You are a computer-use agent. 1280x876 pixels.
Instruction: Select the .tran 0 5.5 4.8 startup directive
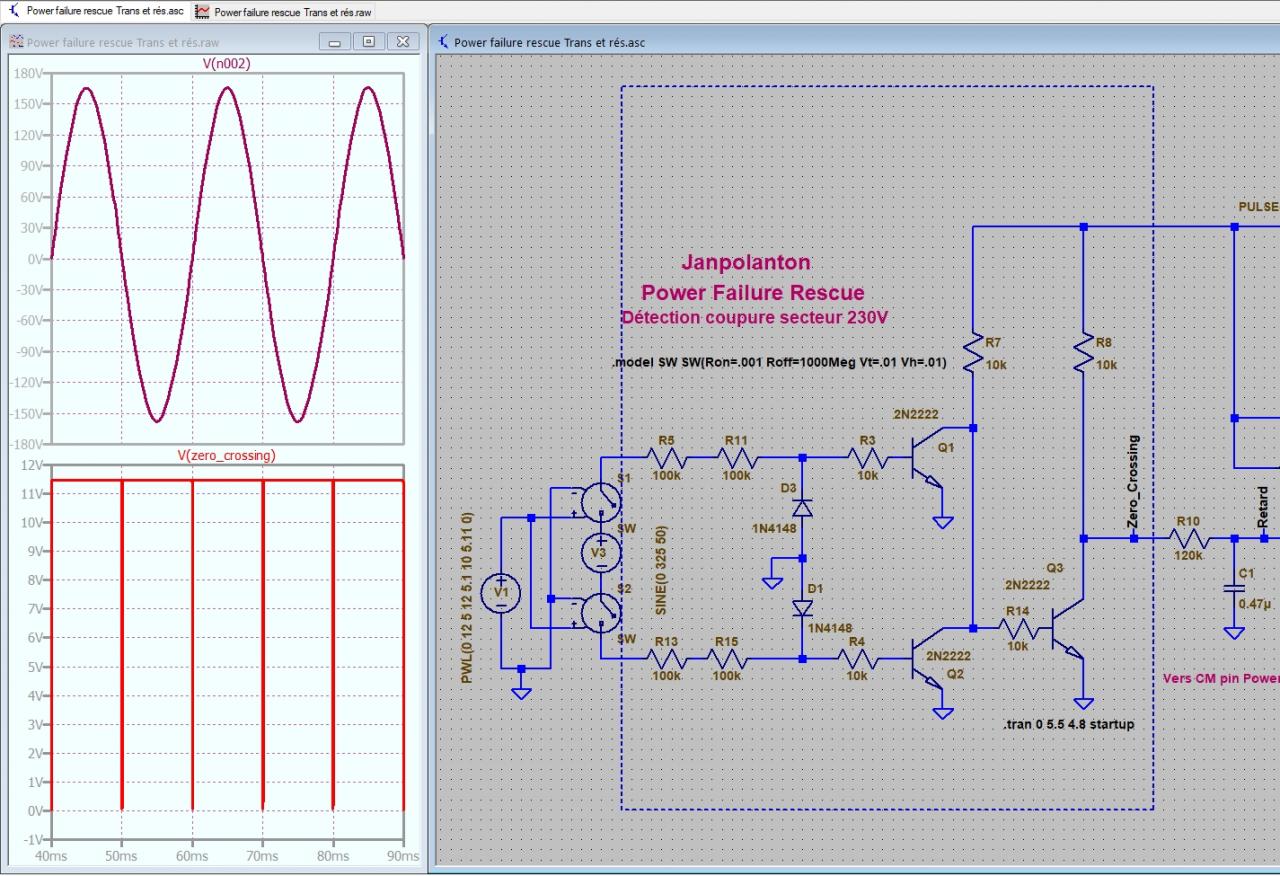(x=1068, y=723)
